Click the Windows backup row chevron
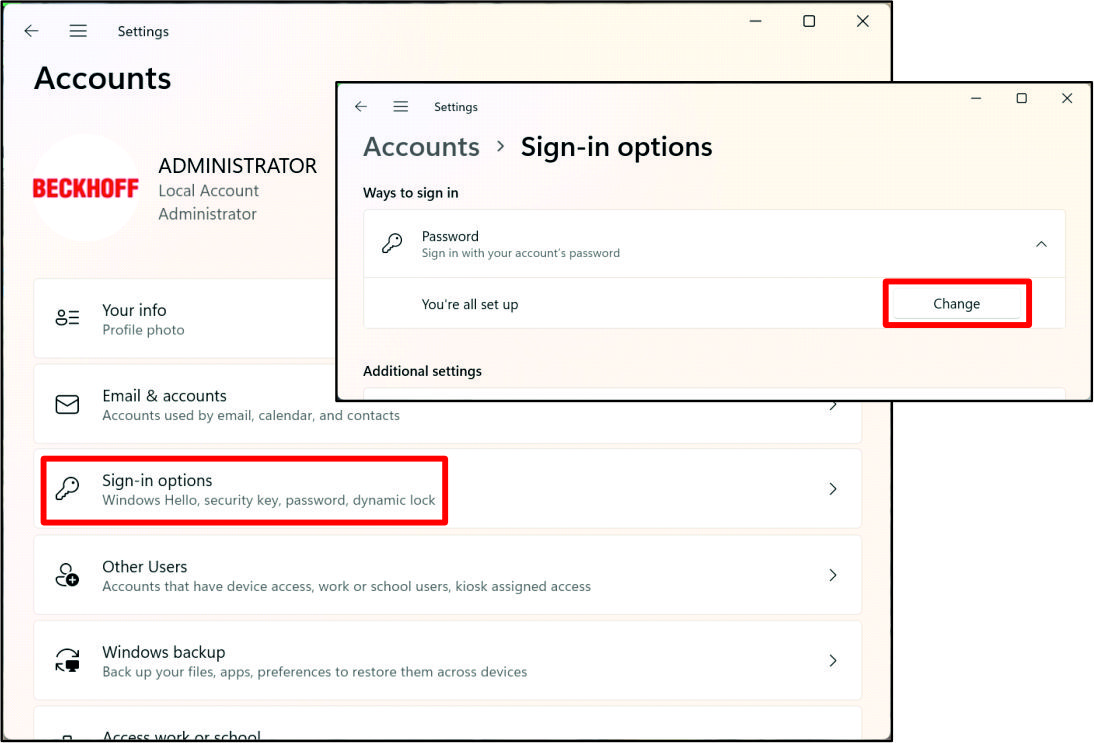This screenshot has height=743, width=1094. [832, 661]
